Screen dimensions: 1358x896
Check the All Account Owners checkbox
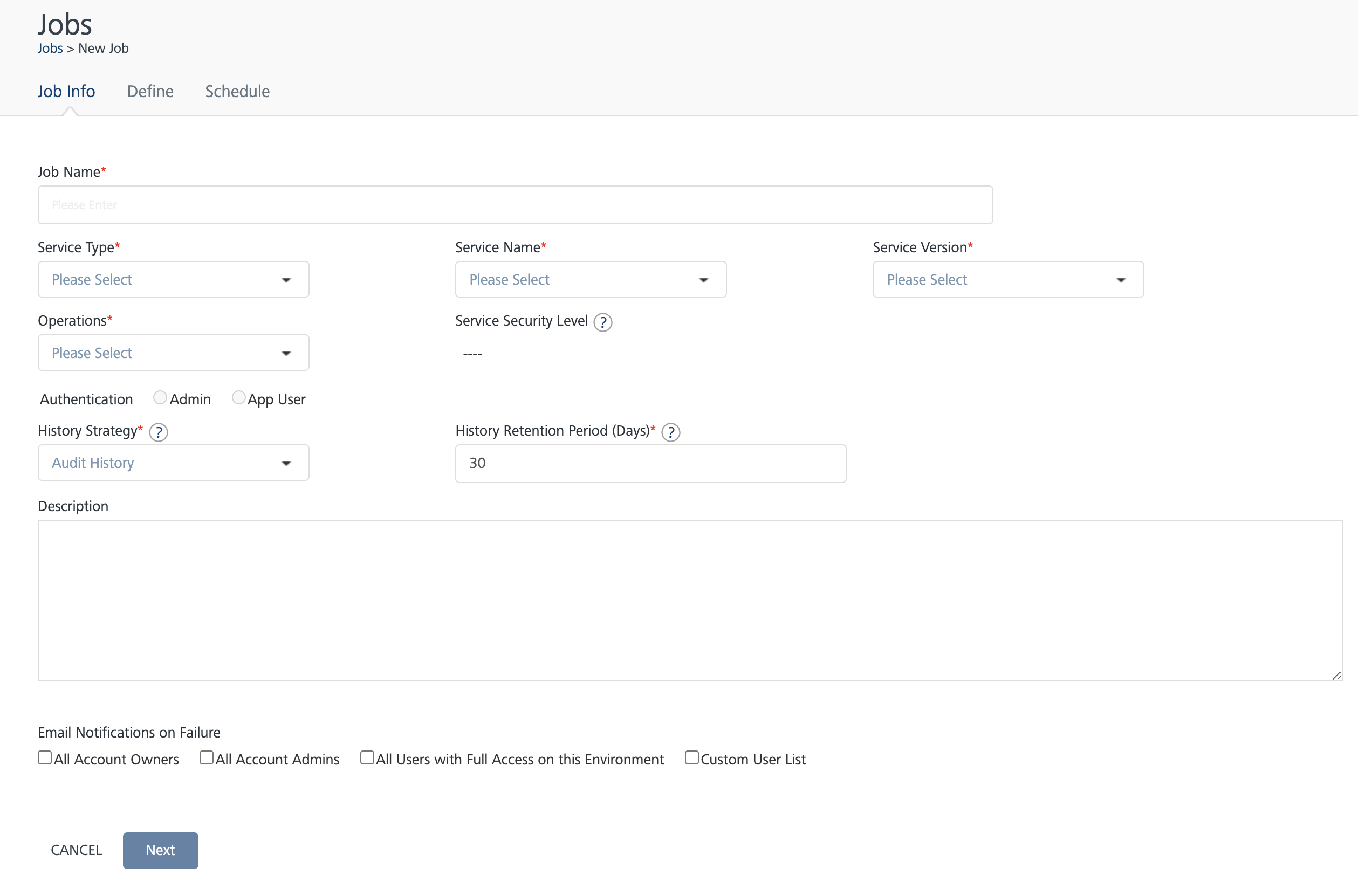[45, 757]
